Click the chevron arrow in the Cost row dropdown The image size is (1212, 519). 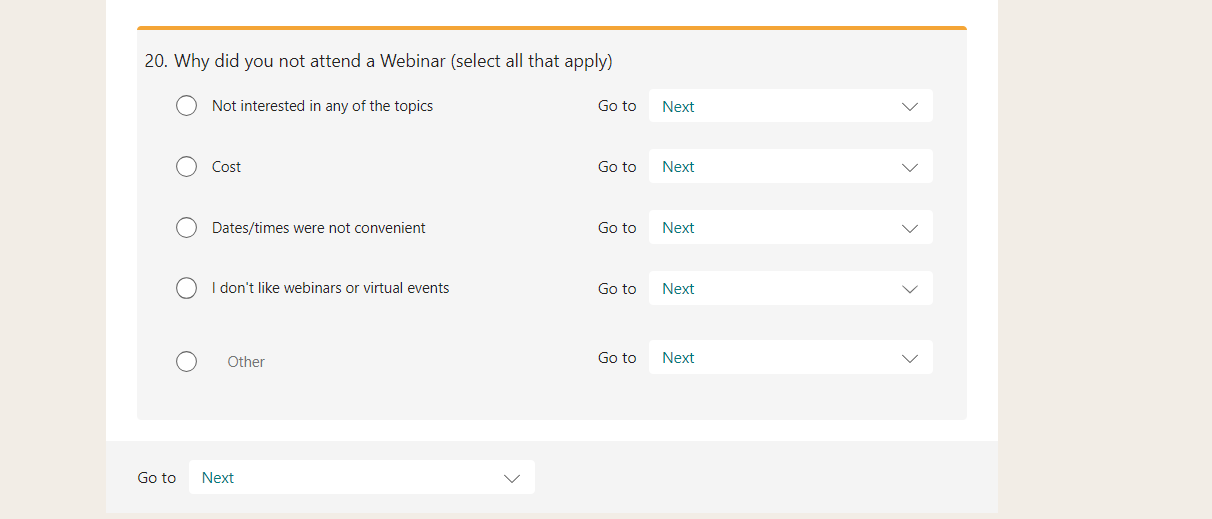910,167
